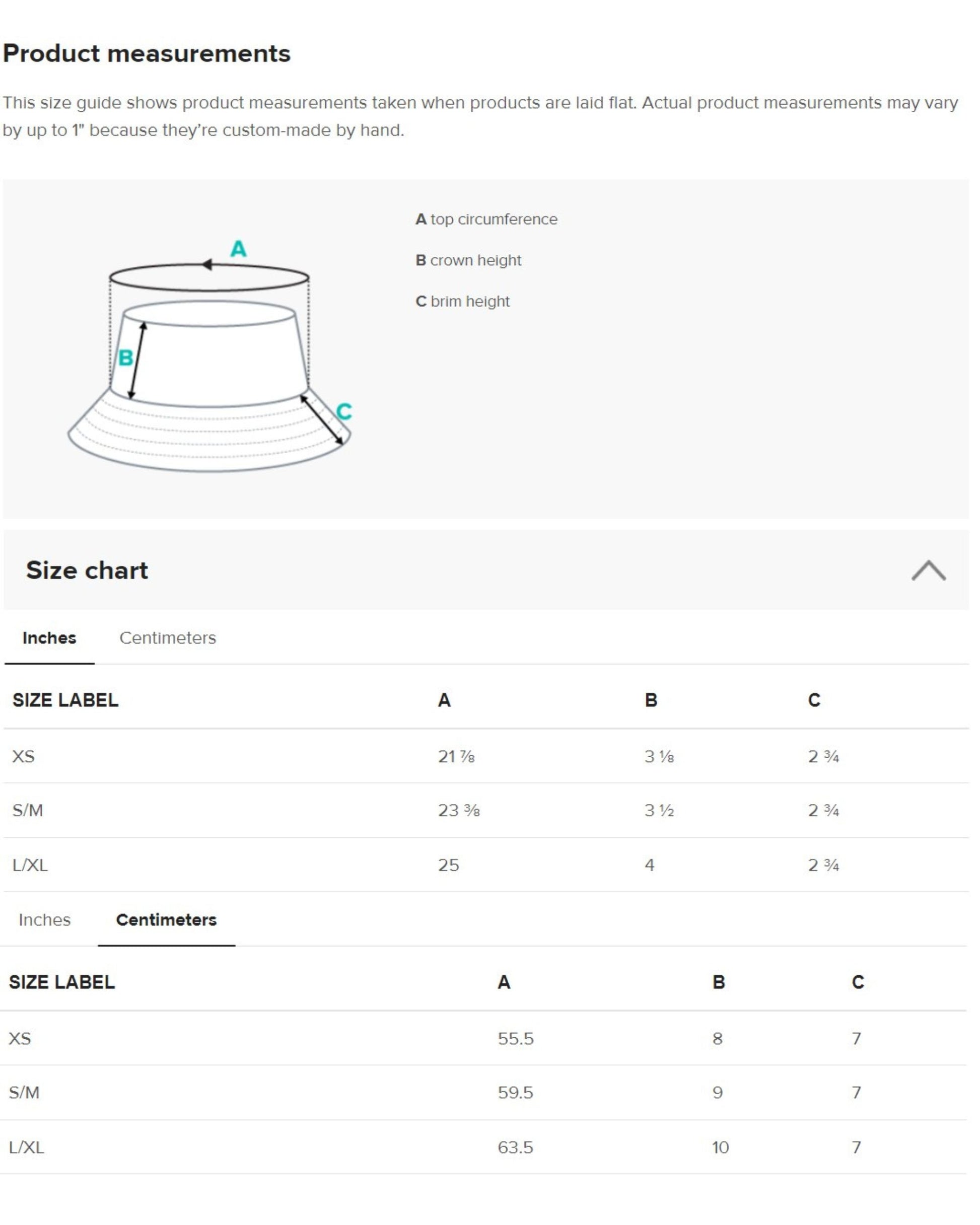Click the Product measurements heading

(x=147, y=53)
